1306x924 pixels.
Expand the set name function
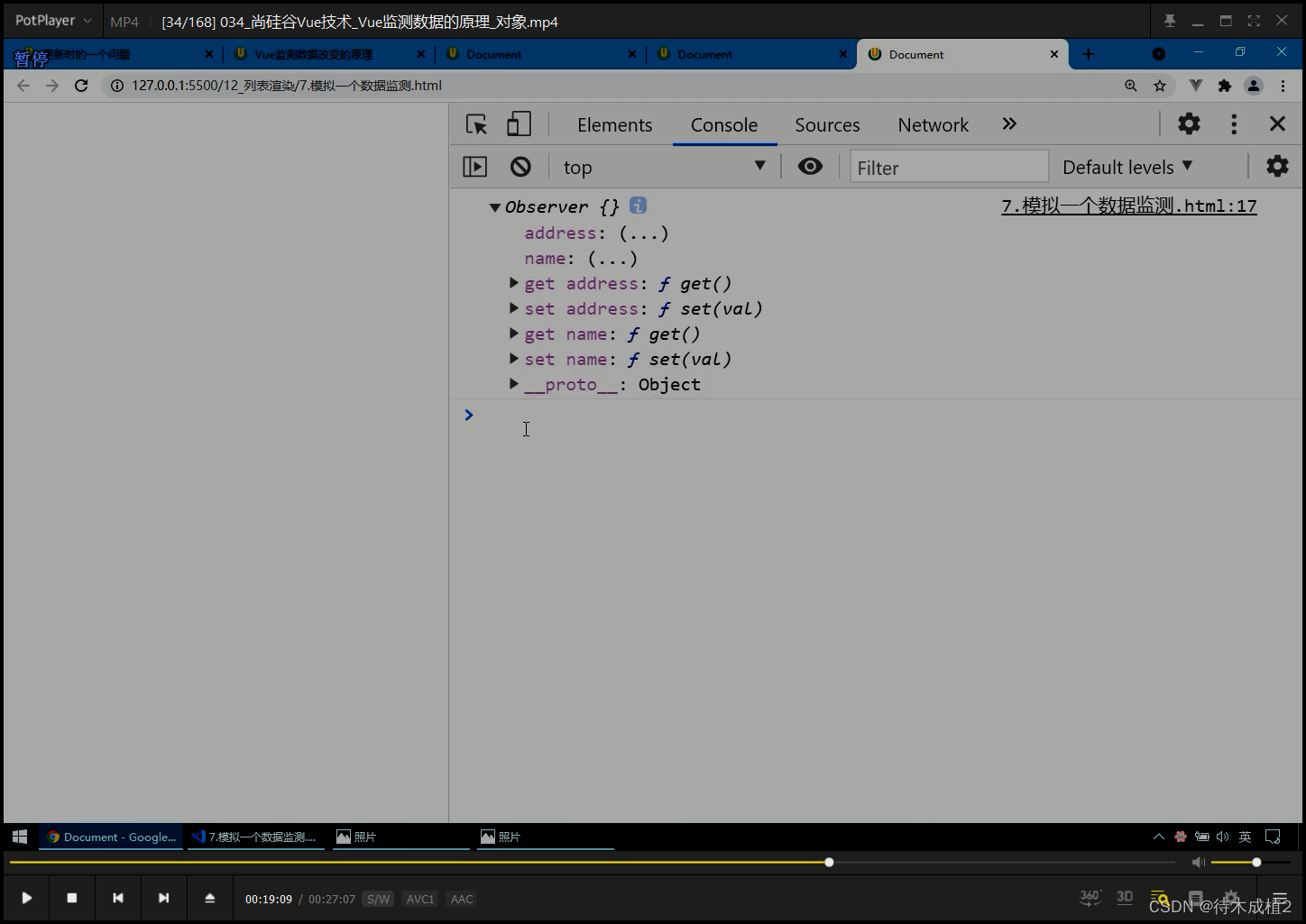514,359
